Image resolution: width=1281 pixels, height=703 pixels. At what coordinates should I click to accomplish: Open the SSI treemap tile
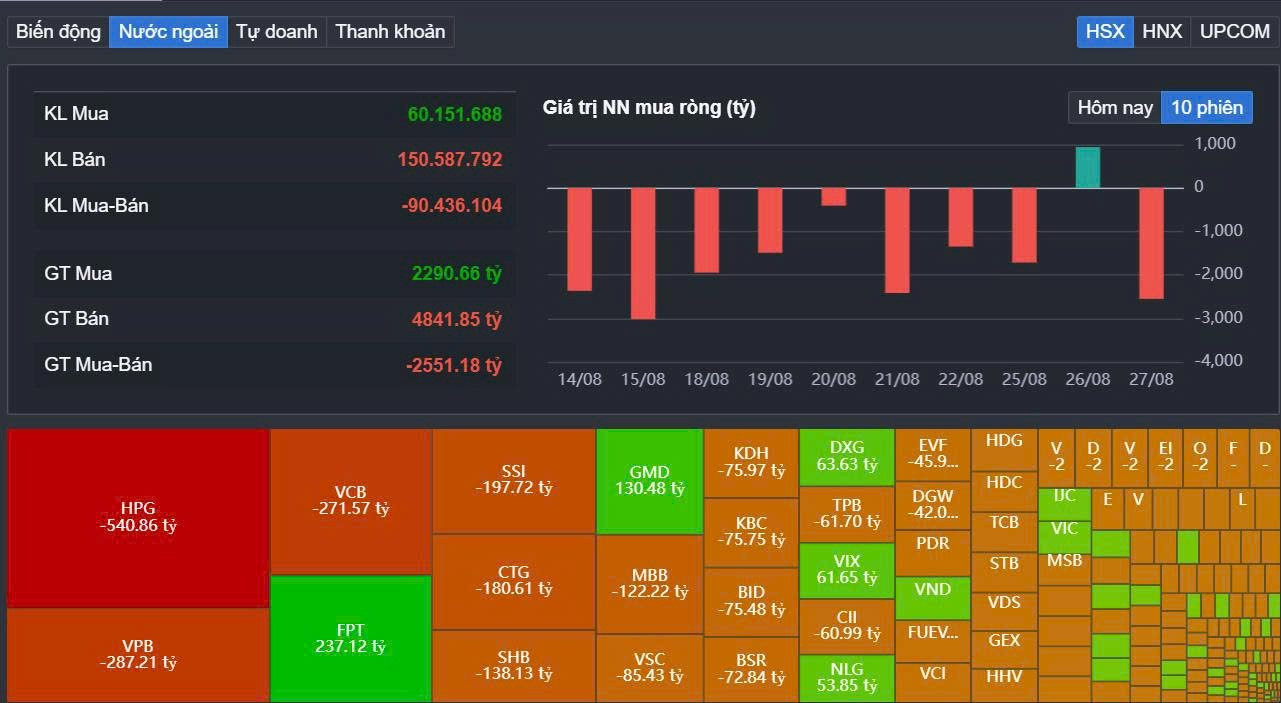point(513,480)
